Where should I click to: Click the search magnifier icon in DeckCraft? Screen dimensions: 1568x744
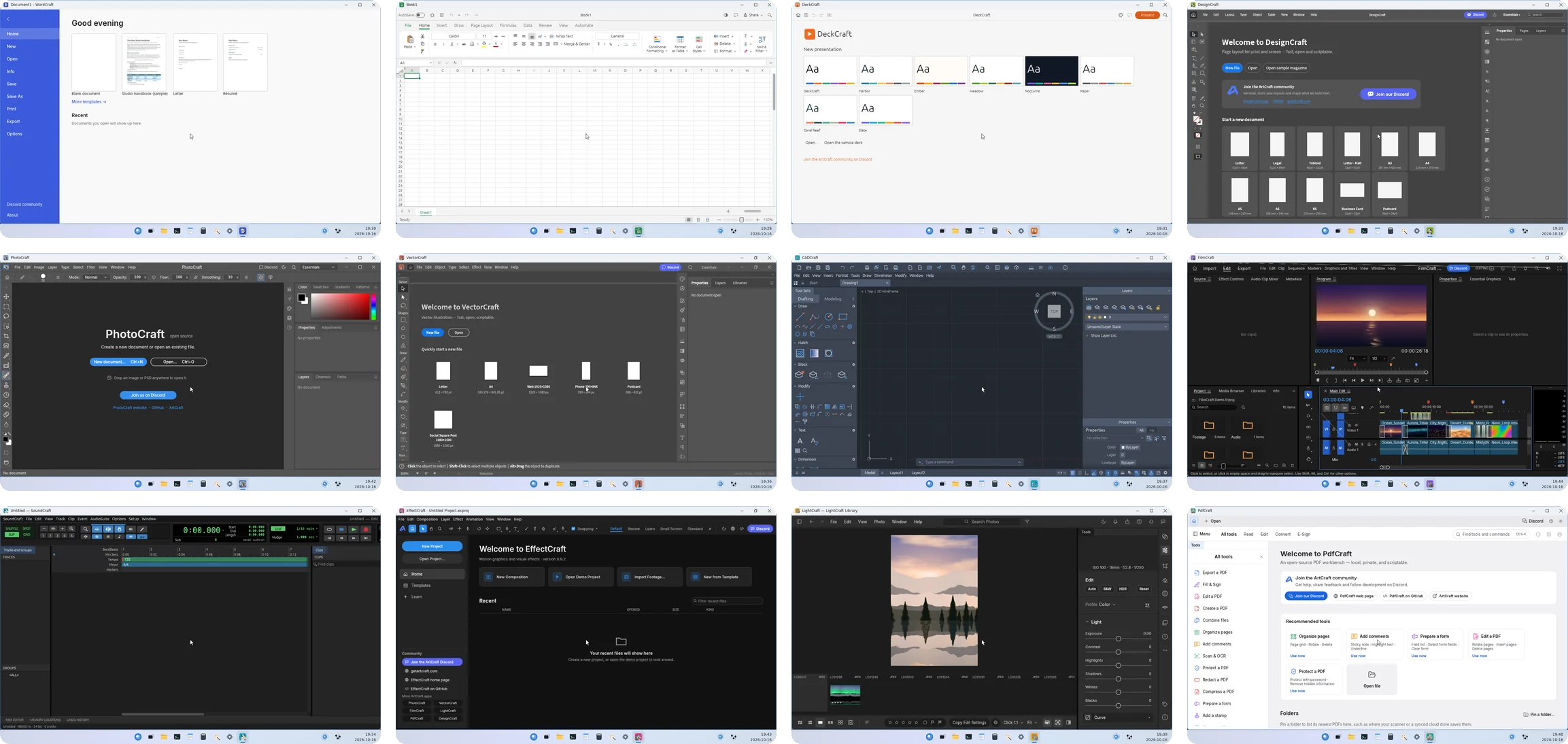tap(1165, 15)
